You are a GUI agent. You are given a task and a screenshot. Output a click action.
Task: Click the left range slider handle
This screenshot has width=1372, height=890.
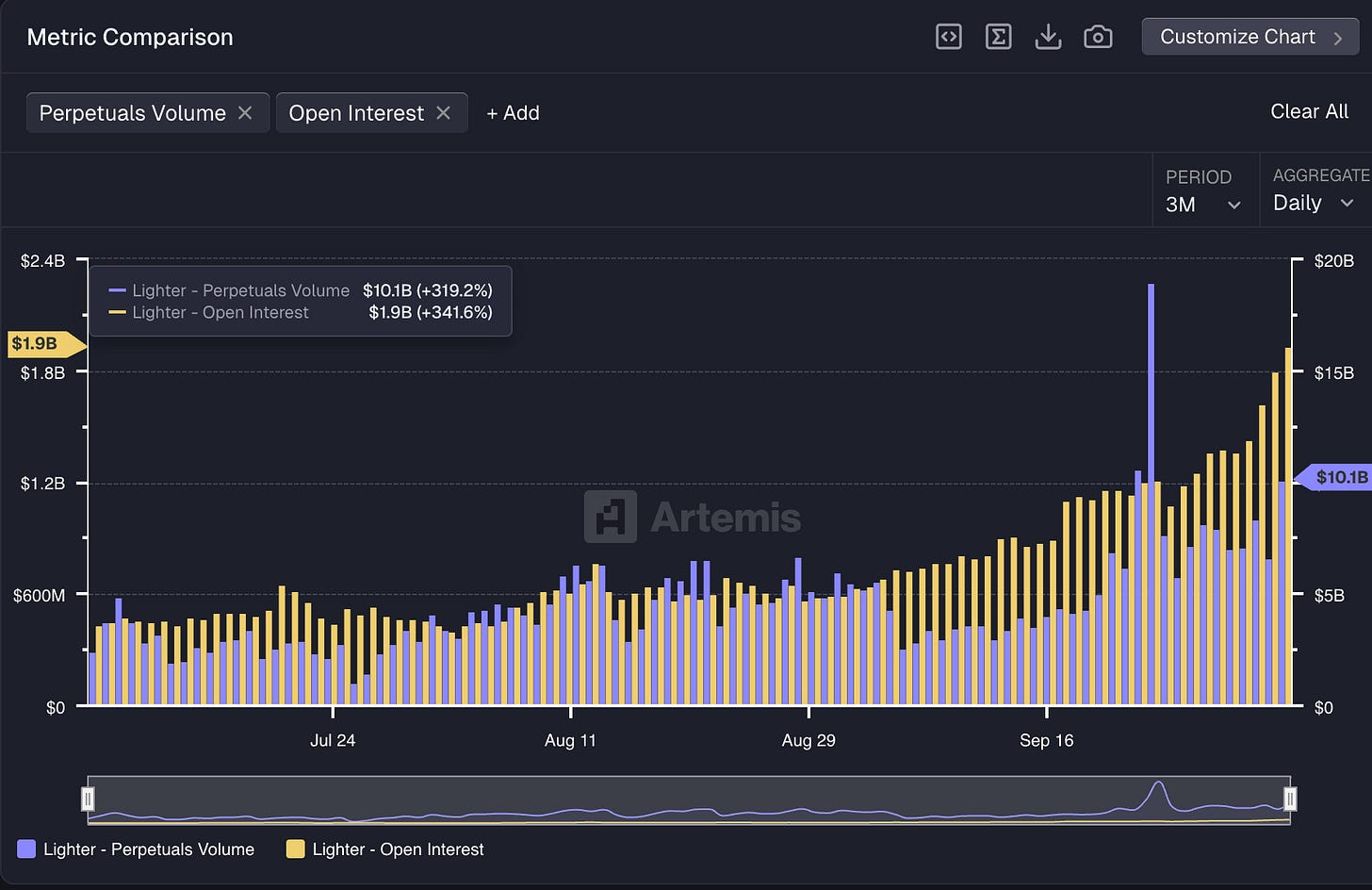click(x=88, y=799)
